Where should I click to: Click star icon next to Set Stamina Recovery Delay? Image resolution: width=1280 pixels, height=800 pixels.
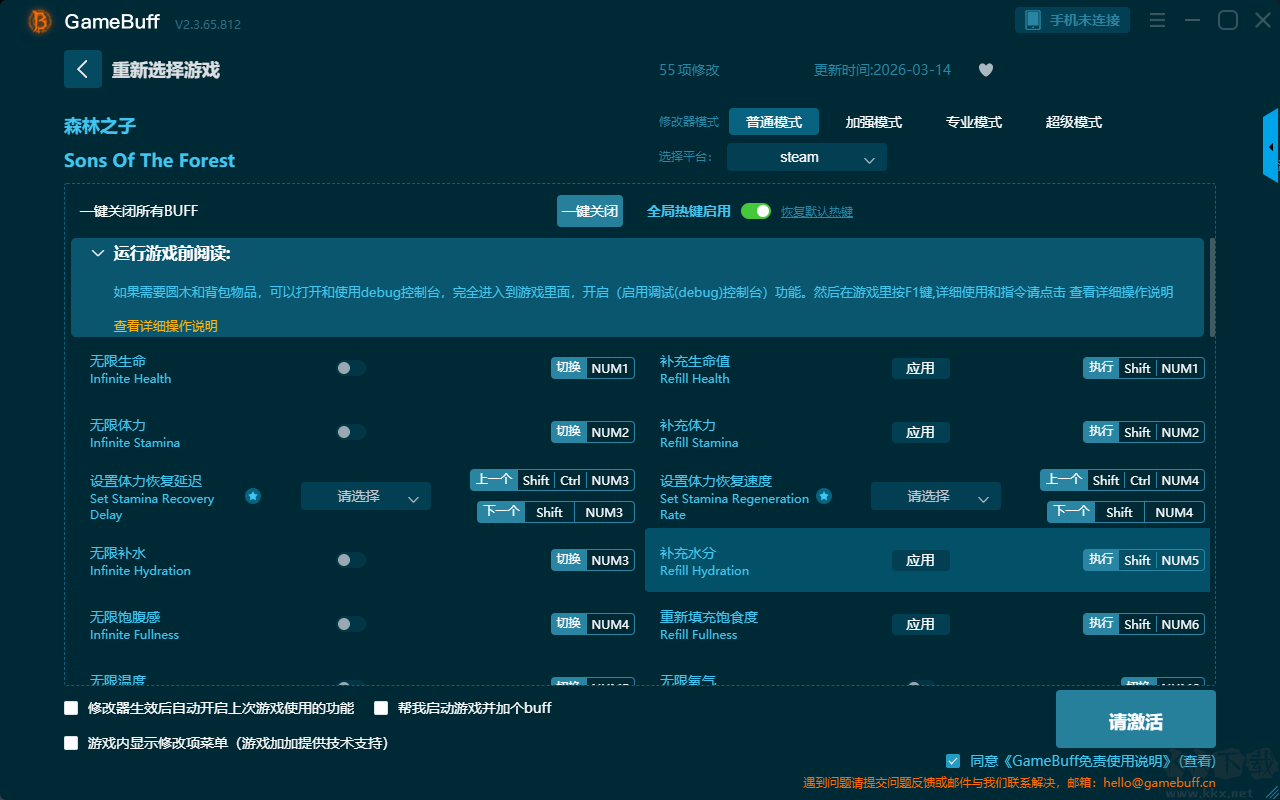(x=253, y=496)
